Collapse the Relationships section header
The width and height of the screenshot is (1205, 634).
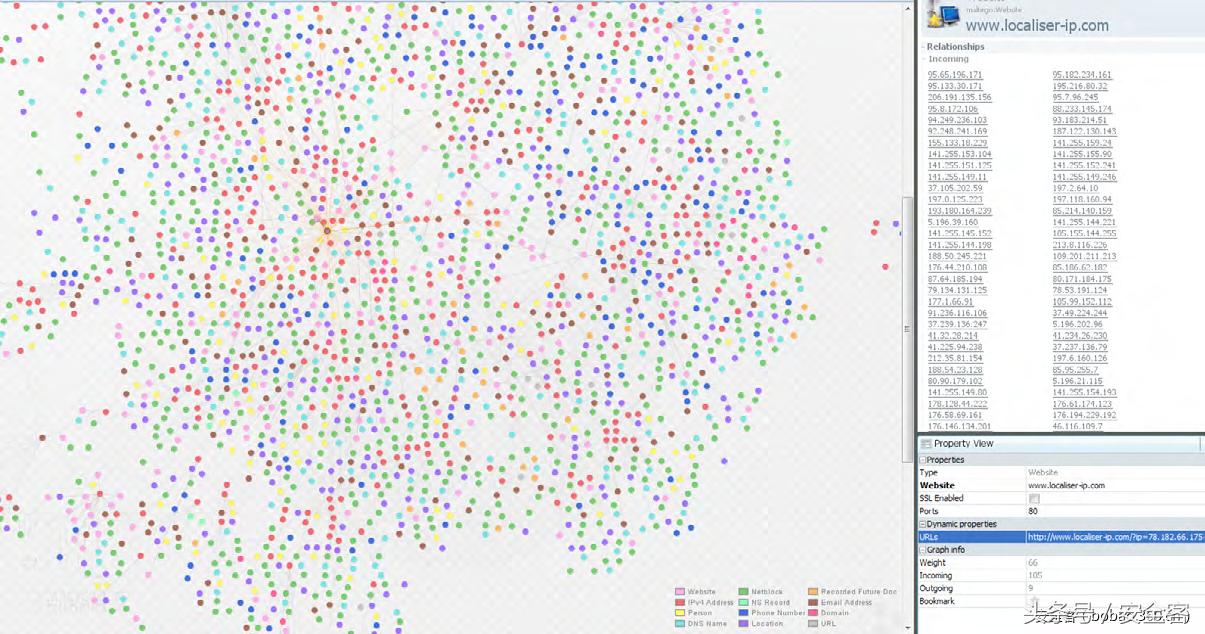pyautogui.click(x=955, y=47)
